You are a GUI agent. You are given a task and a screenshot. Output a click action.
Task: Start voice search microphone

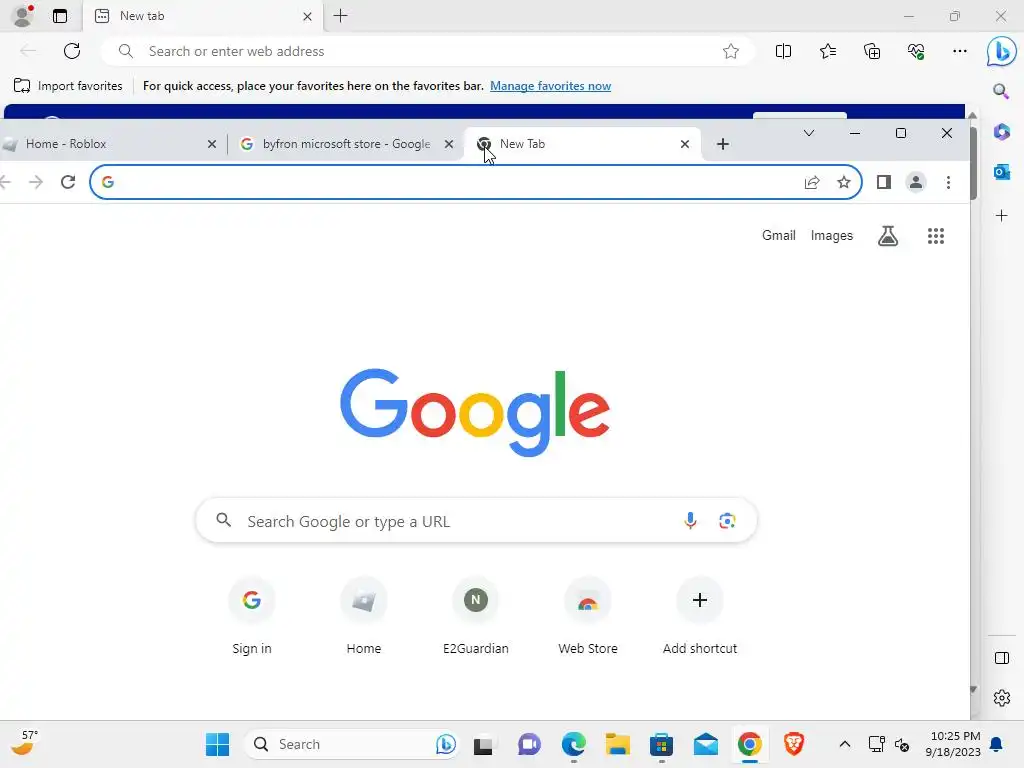(x=690, y=520)
